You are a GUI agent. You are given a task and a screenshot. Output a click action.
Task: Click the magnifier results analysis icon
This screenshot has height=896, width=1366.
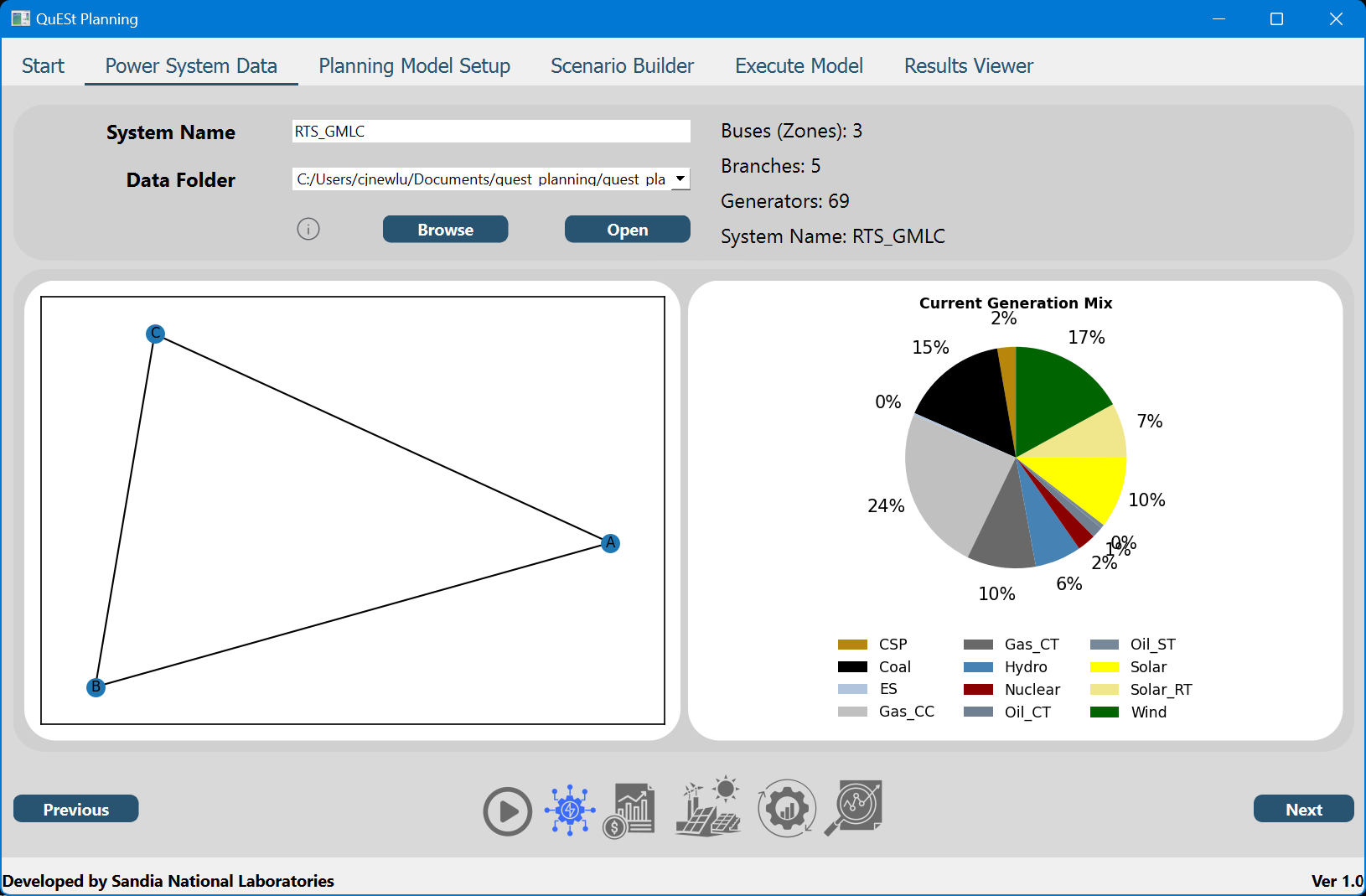853,808
